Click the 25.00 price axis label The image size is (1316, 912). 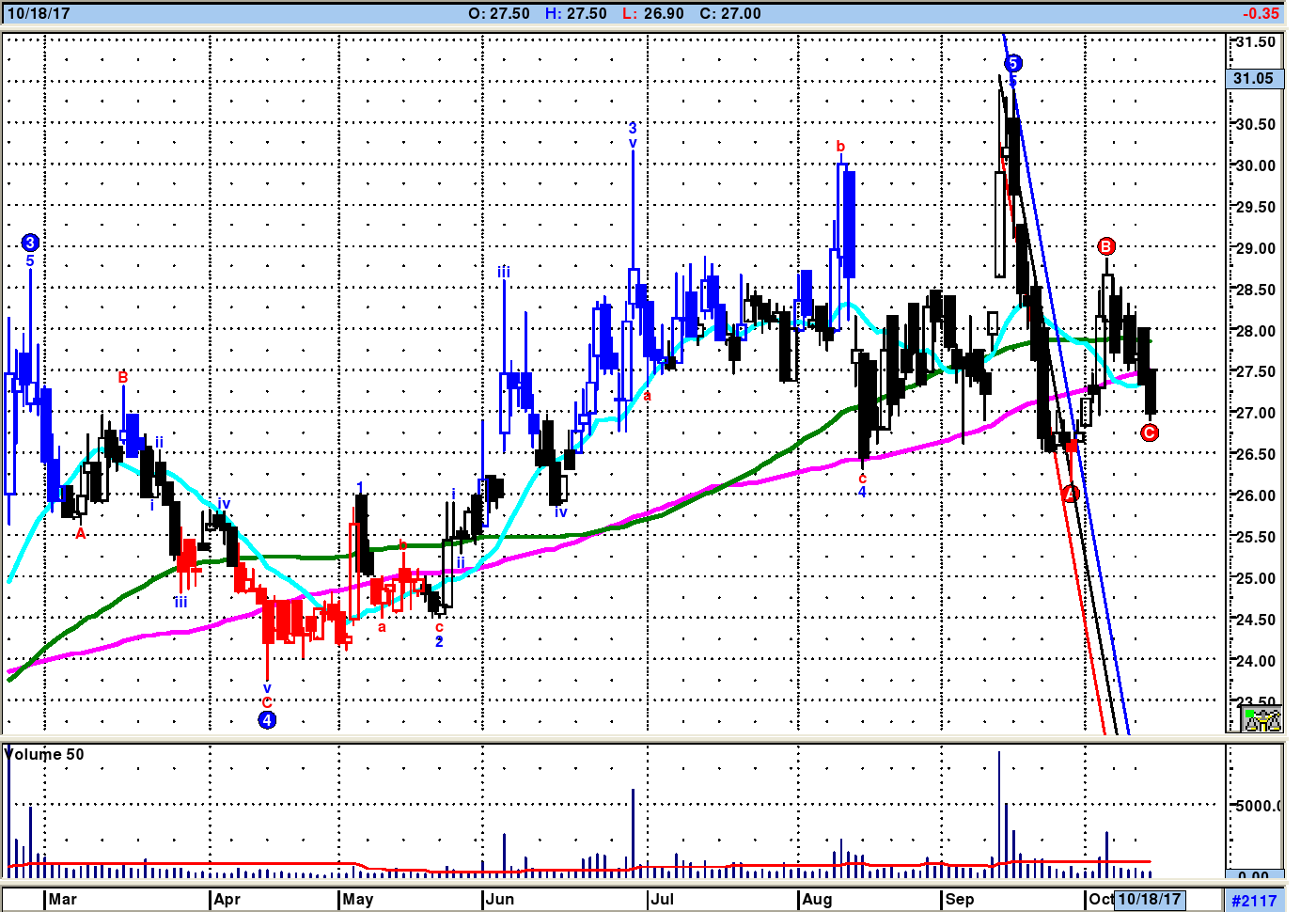pyautogui.click(x=1255, y=578)
